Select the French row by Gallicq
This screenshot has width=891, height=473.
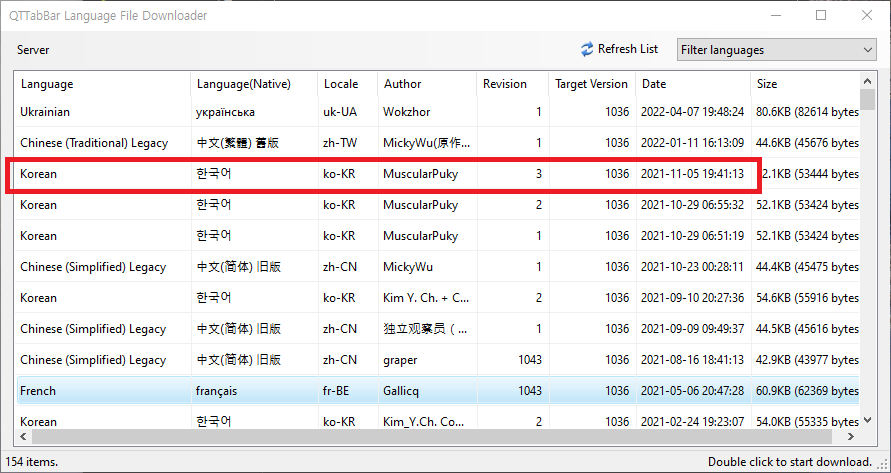437,391
